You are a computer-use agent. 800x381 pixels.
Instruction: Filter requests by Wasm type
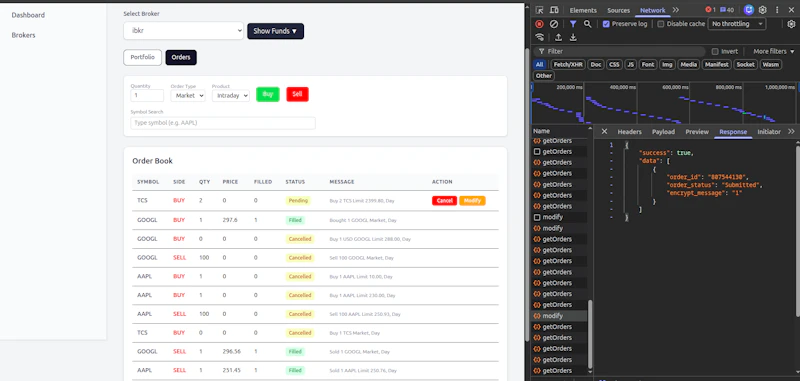click(770, 65)
